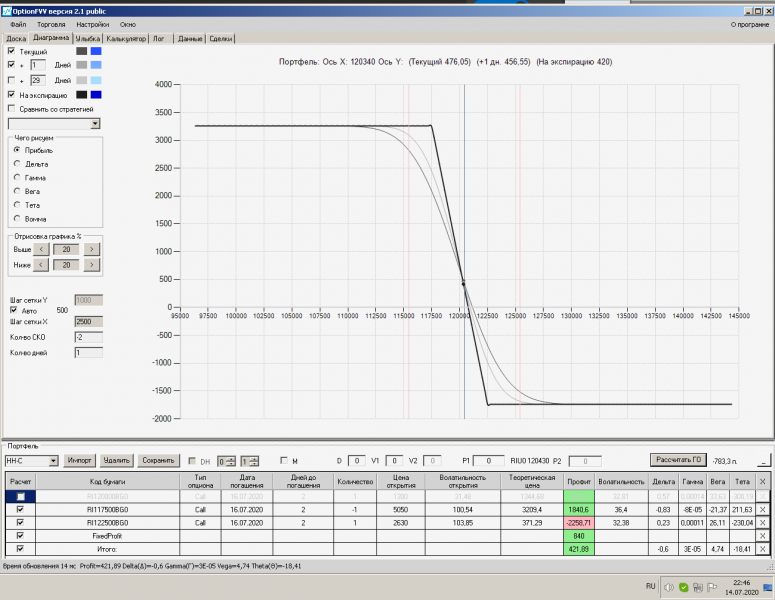Uncheck the Текущий curve checkbox
Screen dimensions: 775x600
(11, 50)
